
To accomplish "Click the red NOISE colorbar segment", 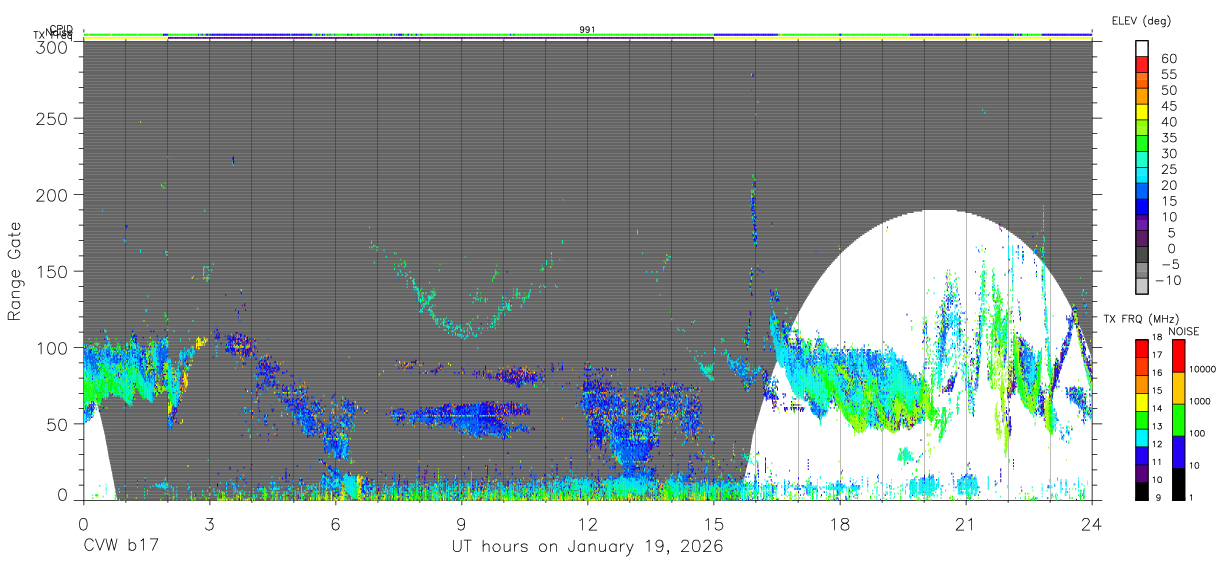I will pyautogui.click(x=1179, y=355).
